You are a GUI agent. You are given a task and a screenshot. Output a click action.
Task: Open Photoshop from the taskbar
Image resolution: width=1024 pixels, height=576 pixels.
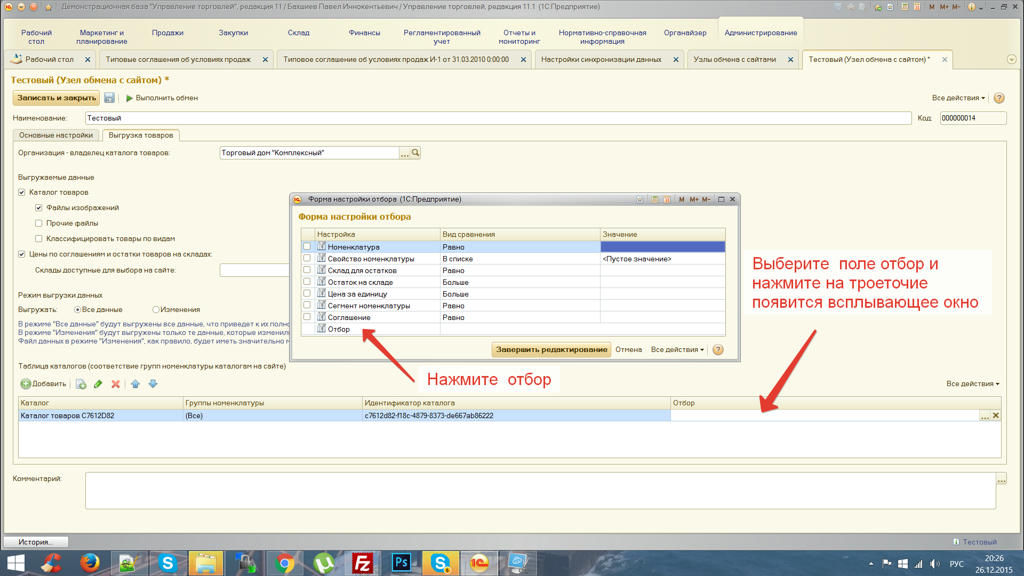click(401, 563)
